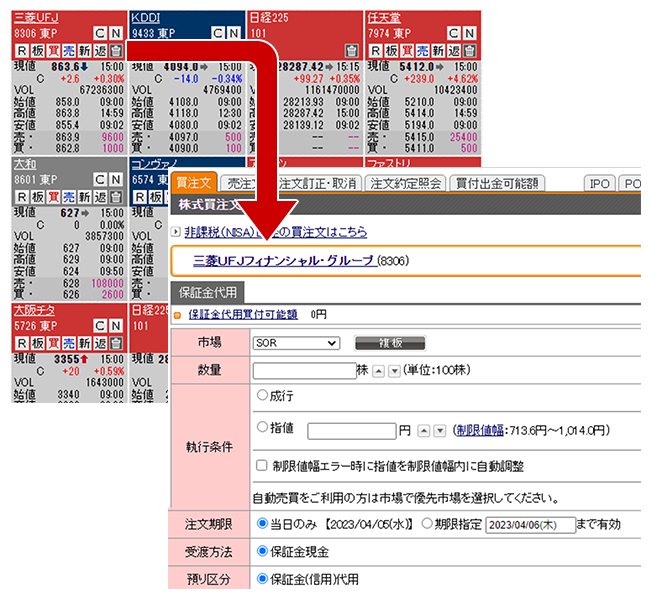This screenshot has height=600, width=650.
Task: Click the N icon on the 任天堂 card
Action: [x=470, y=33]
